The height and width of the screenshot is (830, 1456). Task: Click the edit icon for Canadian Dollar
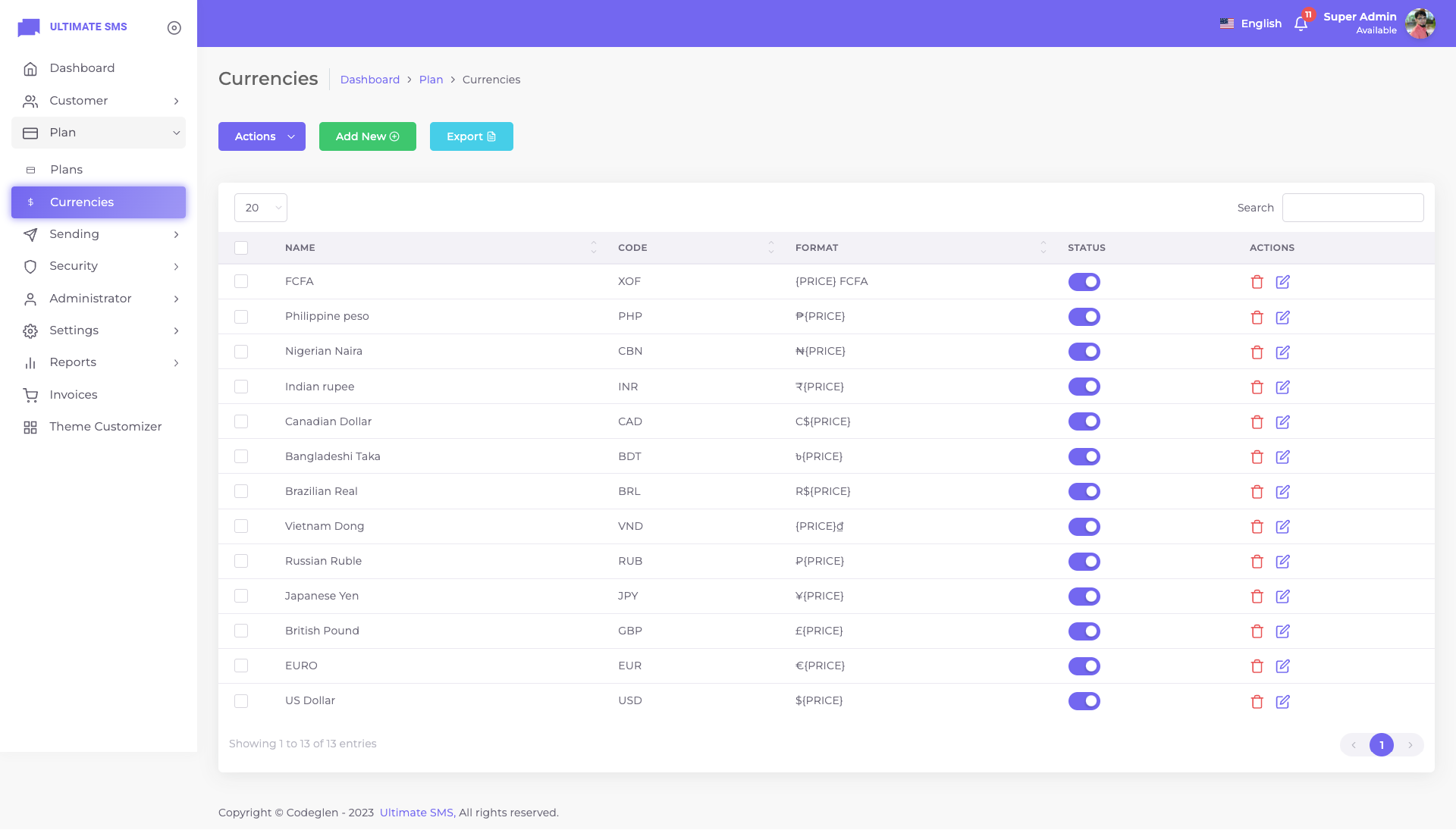tap(1282, 422)
